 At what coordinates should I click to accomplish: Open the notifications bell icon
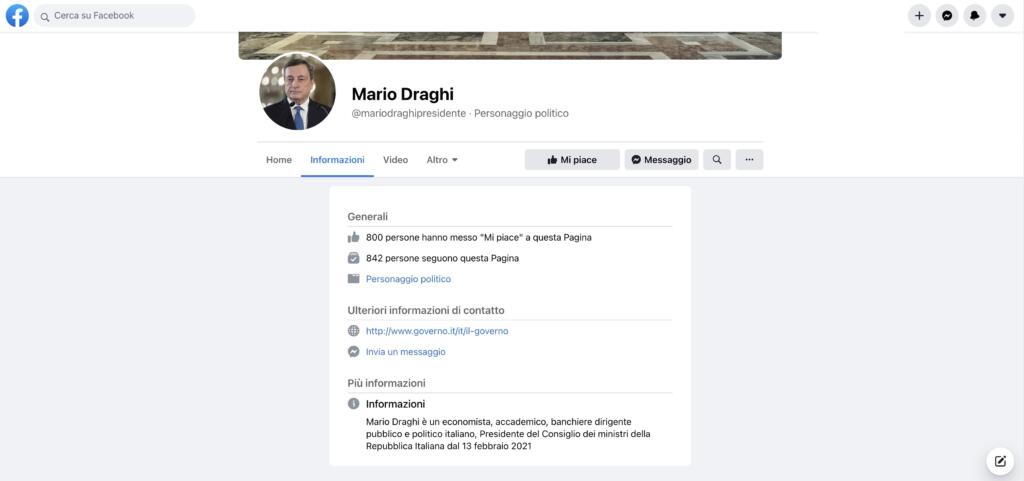974,16
